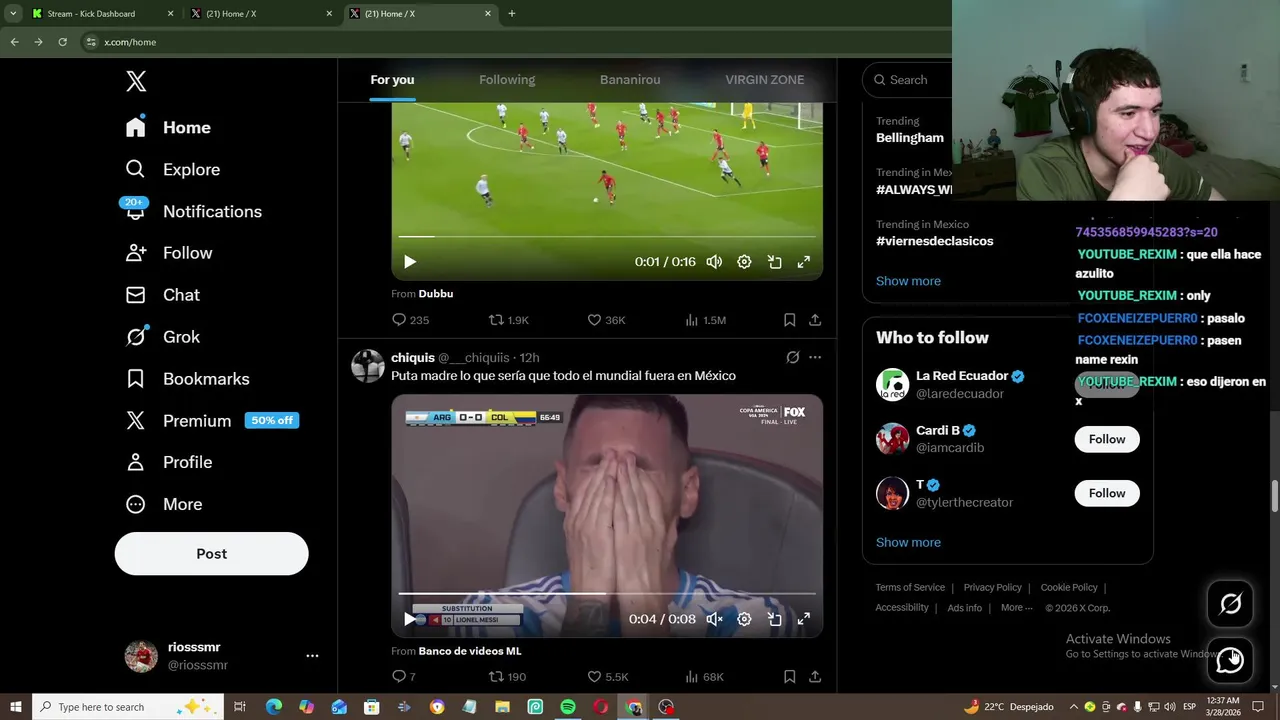Open more options on chiquis post
The width and height of the screenshot is (1280, 720).
[x=815, y=357]
